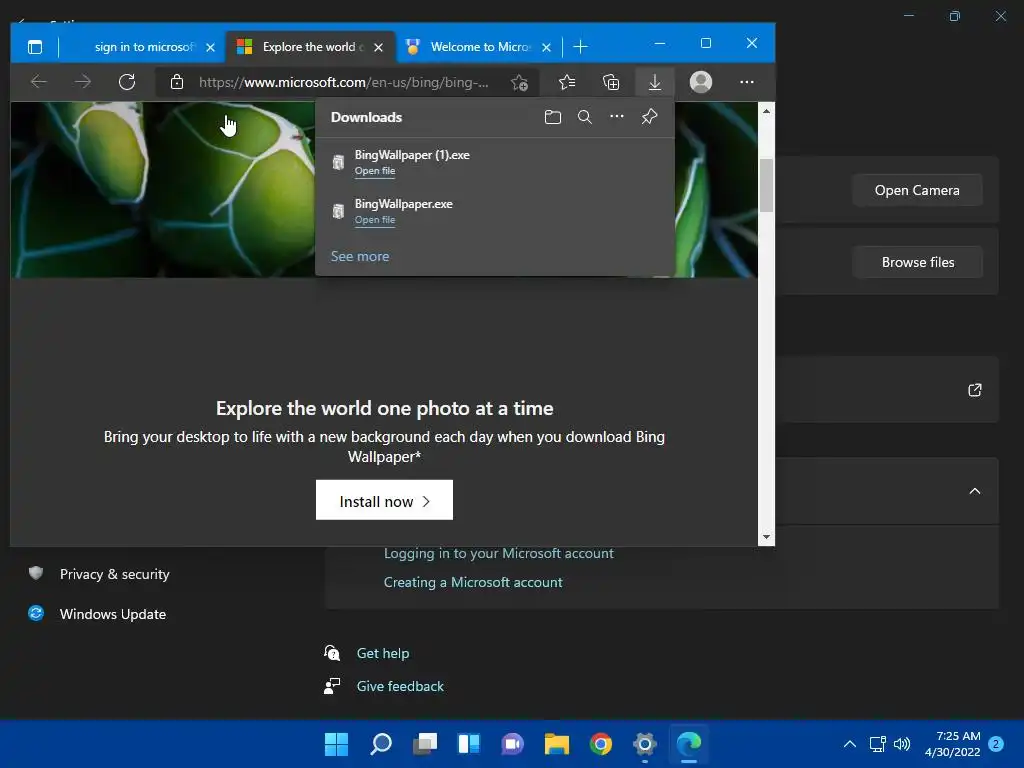Image resolution: width=1024 pixels, height=768 pixels.
Task: Click Give feedback in Settings
Action: coord(400,686)
